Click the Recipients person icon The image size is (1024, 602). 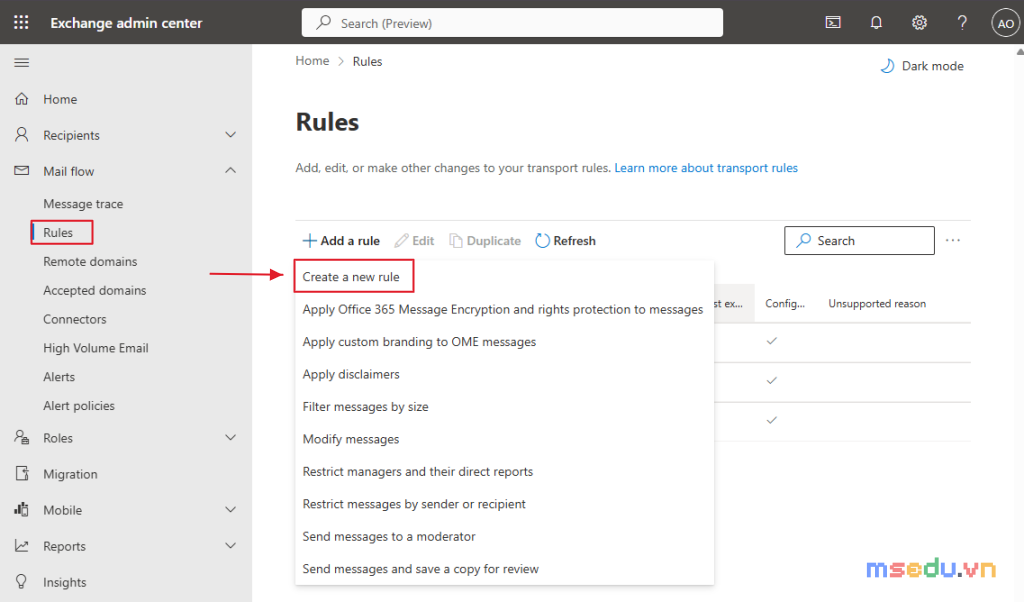coord(22,135)
